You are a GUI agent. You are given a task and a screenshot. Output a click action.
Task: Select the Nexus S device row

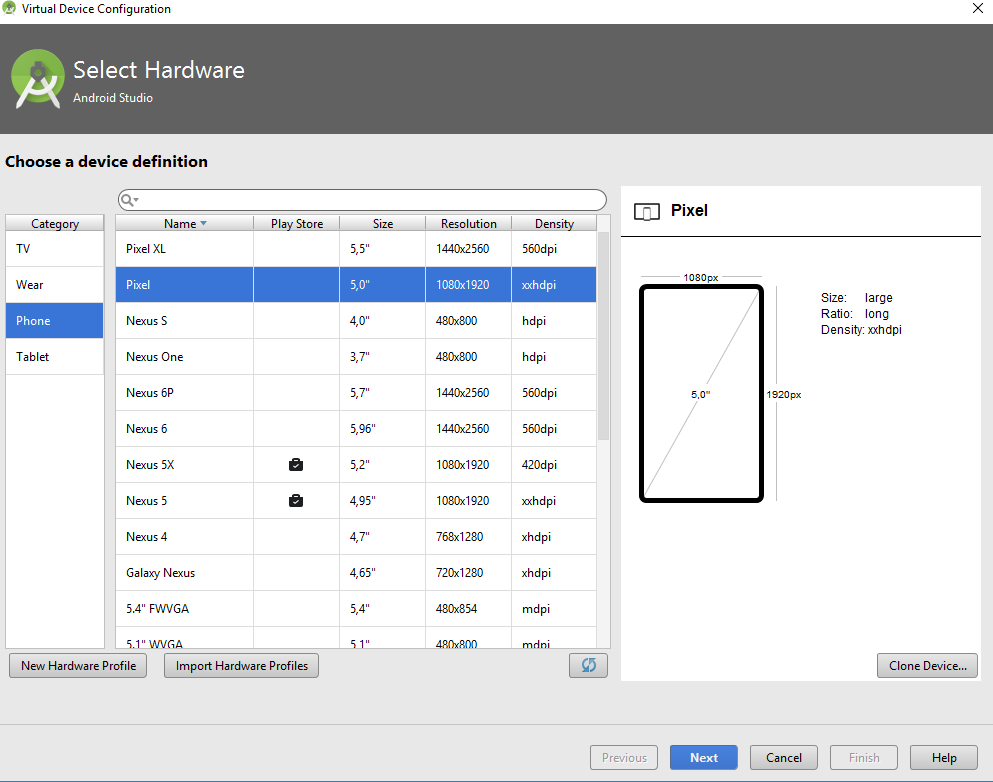point(356,320)
